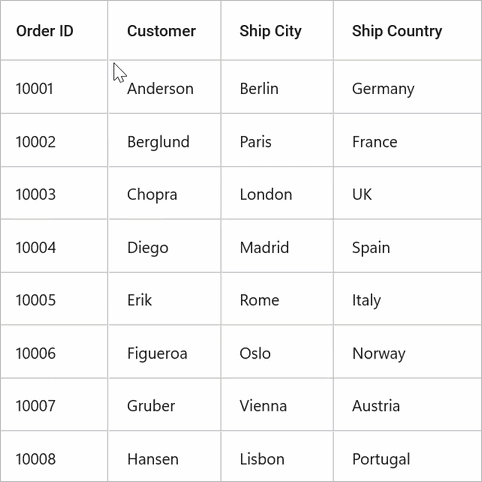Click the Vienna city cell
The height and width of the screenshot is (482, 482).
point(277,404)
